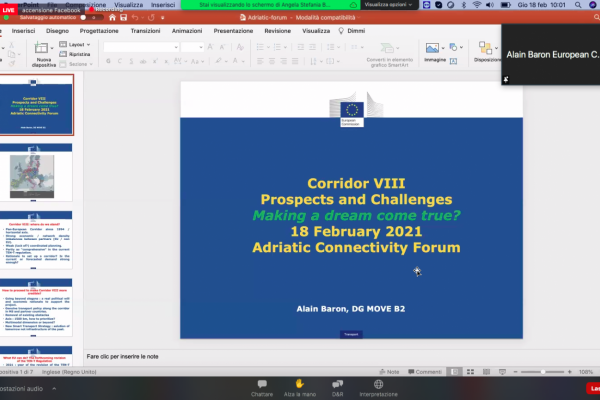Open the Presentazione ribbon tab
Screen dimensions: 600x400
pyautogui.click(x=233, y=31)
